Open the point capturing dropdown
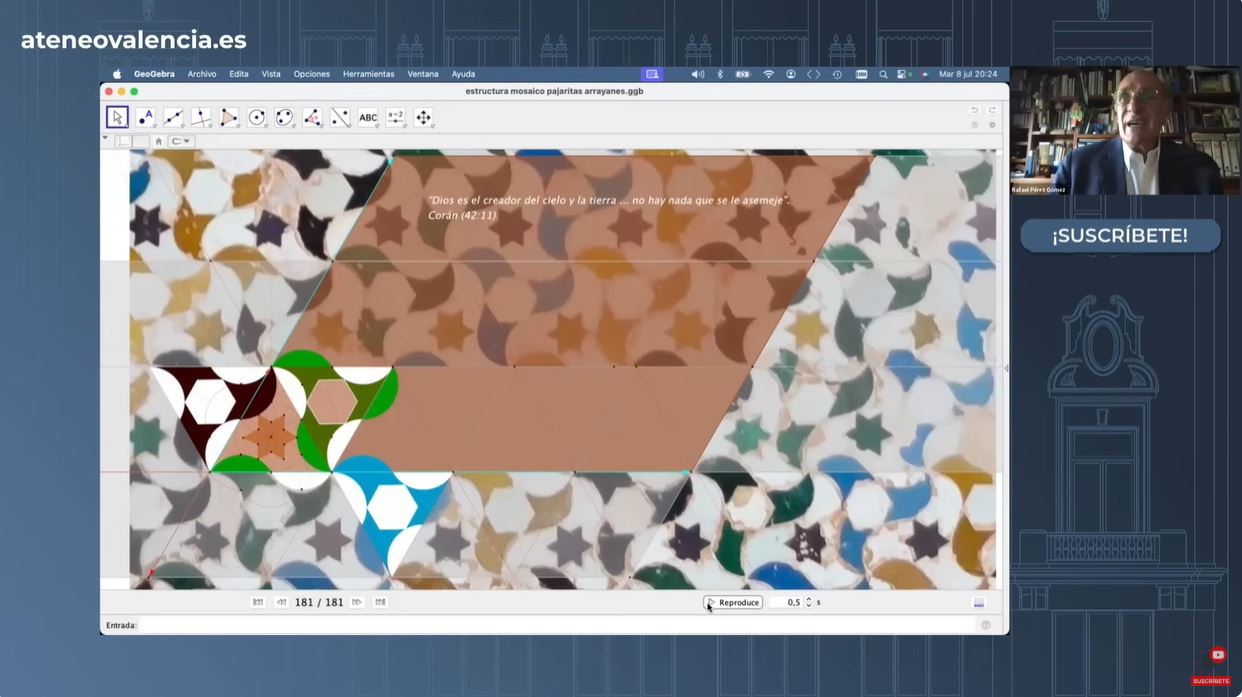The height and width of the screenshot is (697, 1242). [x=181, y=141]
